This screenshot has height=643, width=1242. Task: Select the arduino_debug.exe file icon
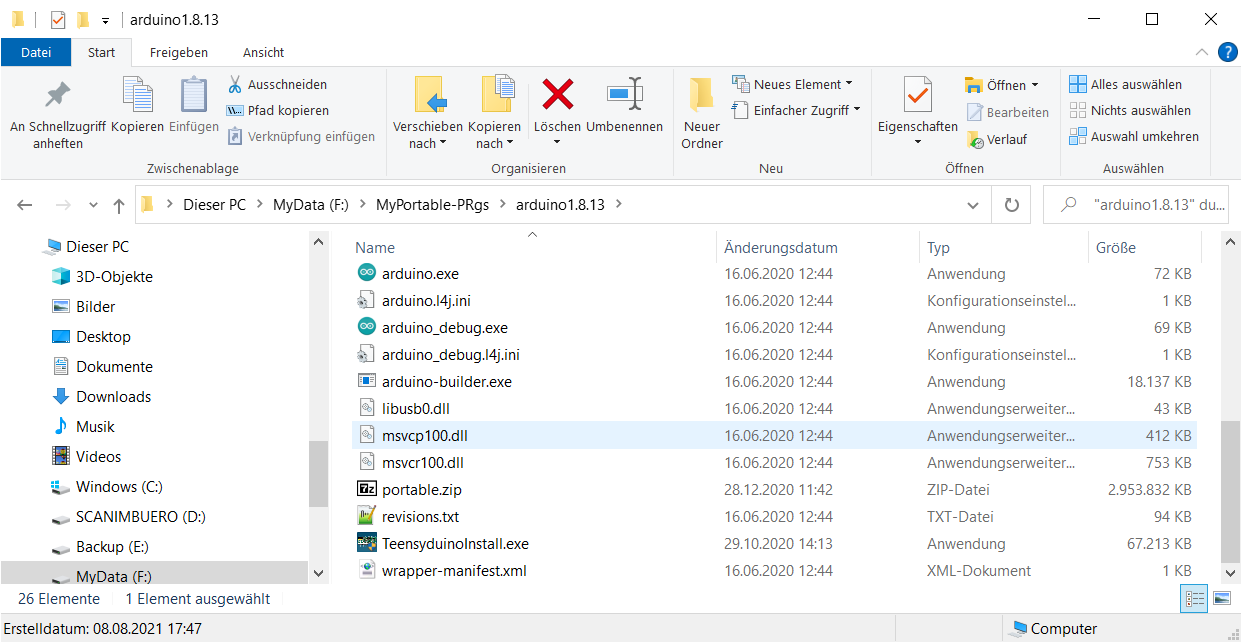(x=366, y=327)
